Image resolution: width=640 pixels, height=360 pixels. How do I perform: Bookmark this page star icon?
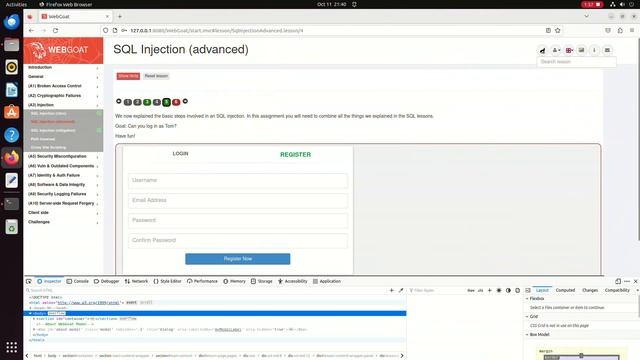point(558,30)
